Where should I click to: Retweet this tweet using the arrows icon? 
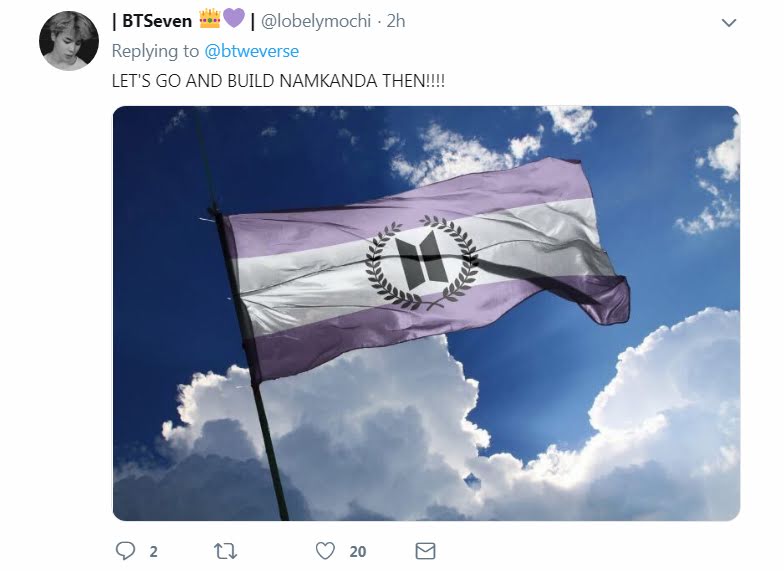point(226,551)
